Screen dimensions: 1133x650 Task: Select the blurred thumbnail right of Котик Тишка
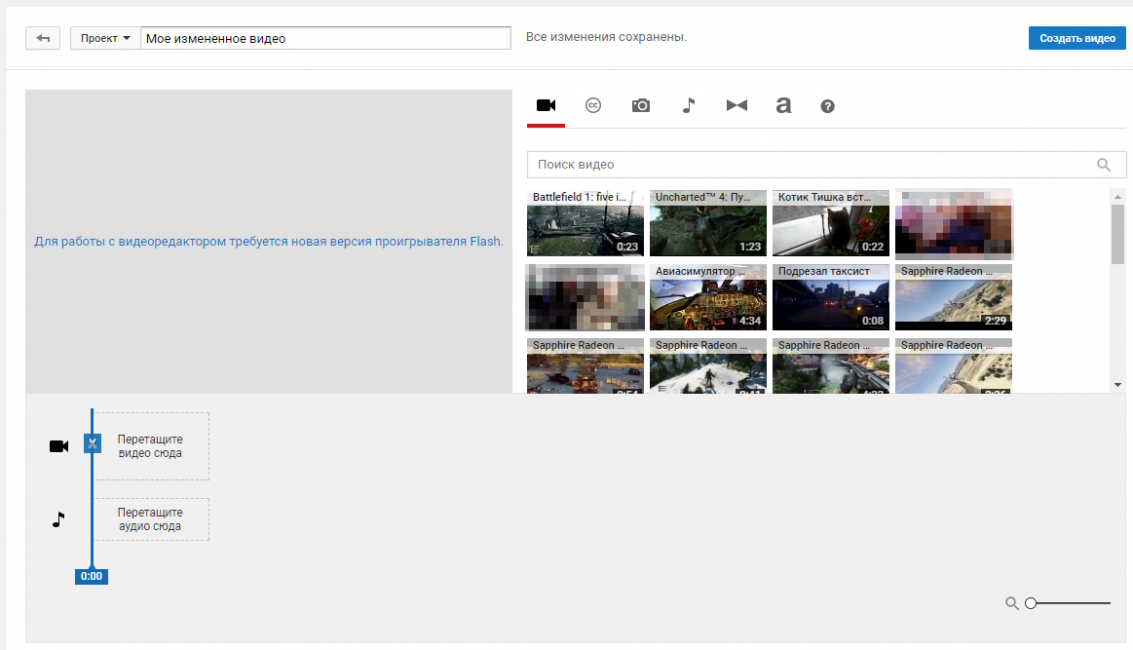(954, 224)
